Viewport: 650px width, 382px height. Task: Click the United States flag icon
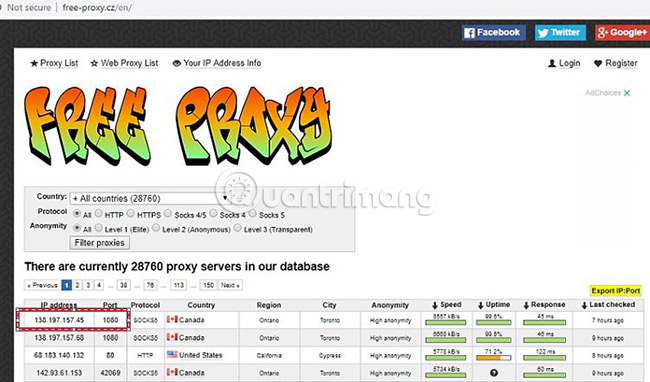pyautogui.click(x=172, y=355)
